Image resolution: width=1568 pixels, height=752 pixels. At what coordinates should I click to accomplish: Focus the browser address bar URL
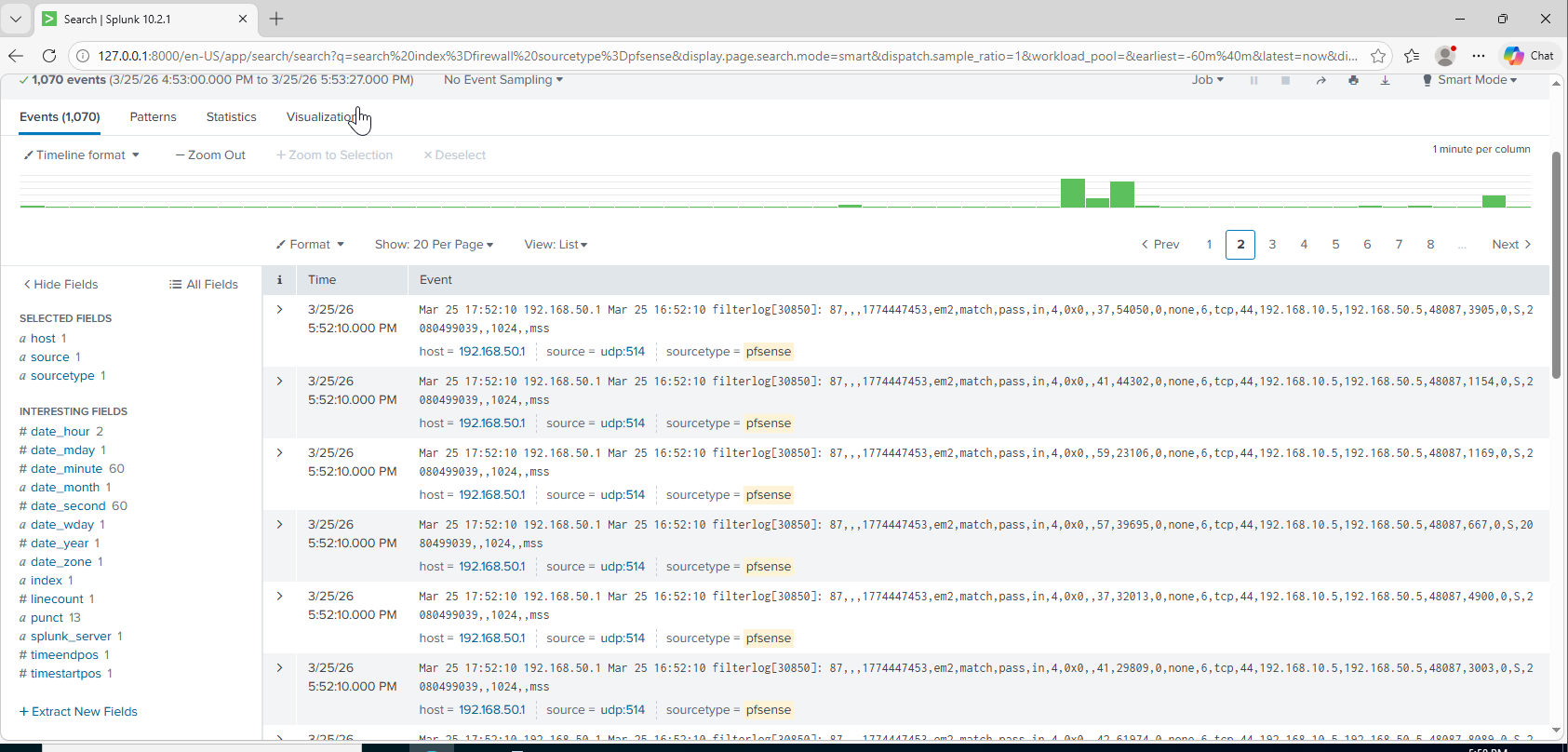[728, 56]
